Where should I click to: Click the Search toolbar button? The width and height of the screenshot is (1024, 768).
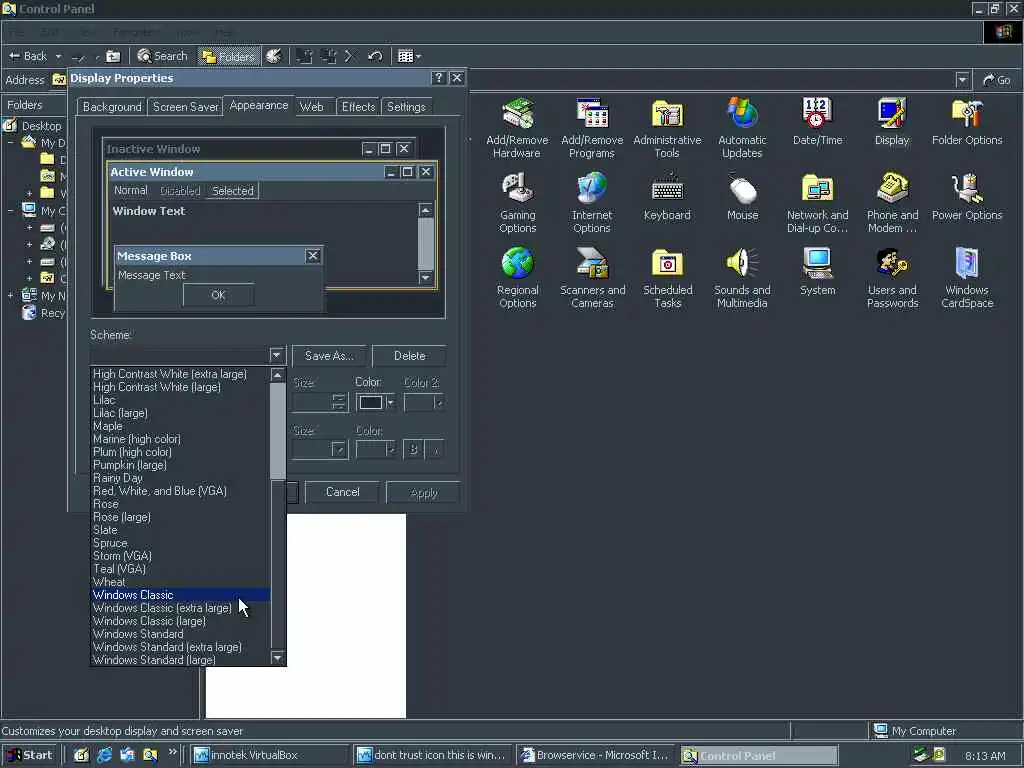click(x=163, y=56)
